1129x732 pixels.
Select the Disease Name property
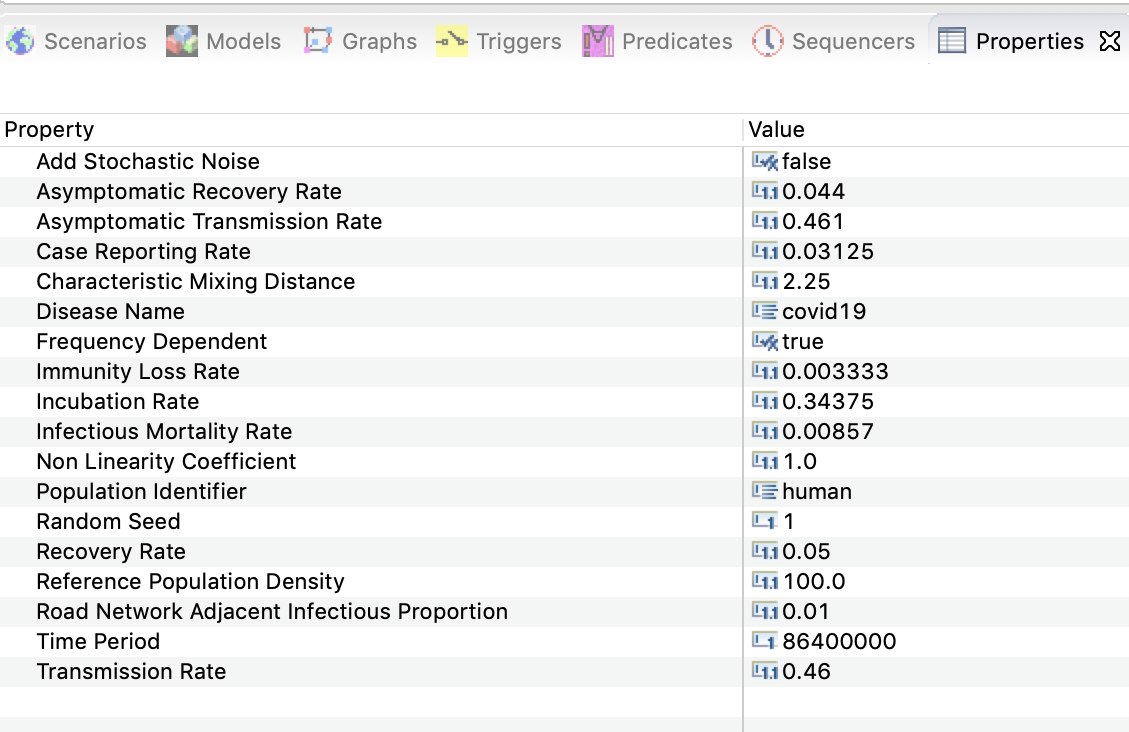110,312
